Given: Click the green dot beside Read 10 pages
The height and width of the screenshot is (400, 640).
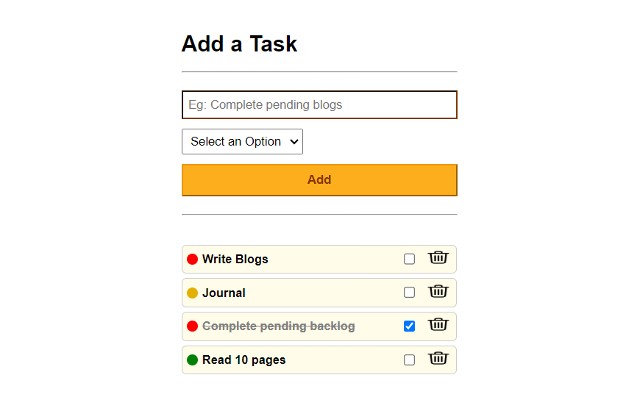Looking at the screenshot, I should 192,360.
